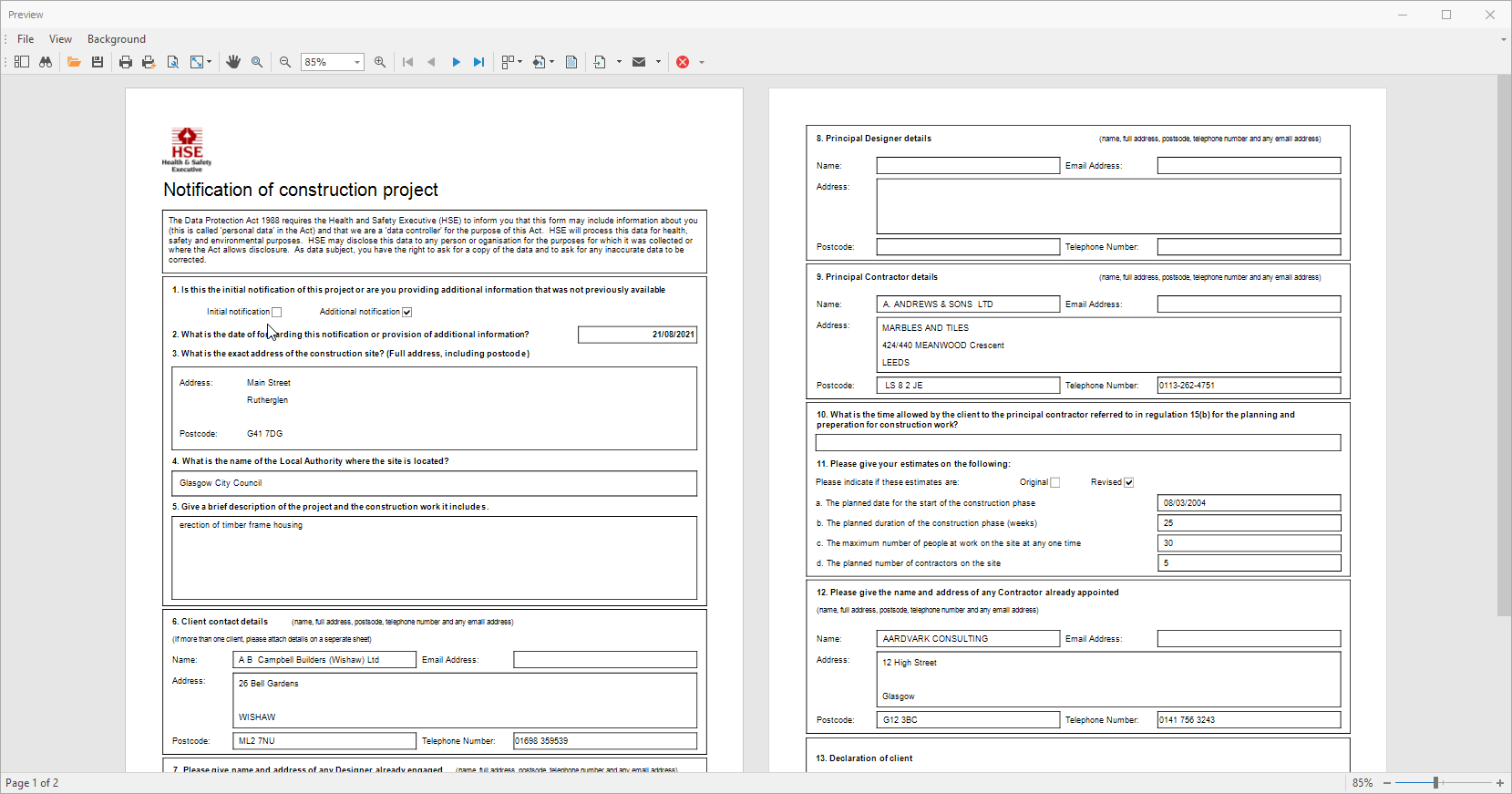
Task: Click the Multiple Pages layout icon
Action: (x=508, y=62)
